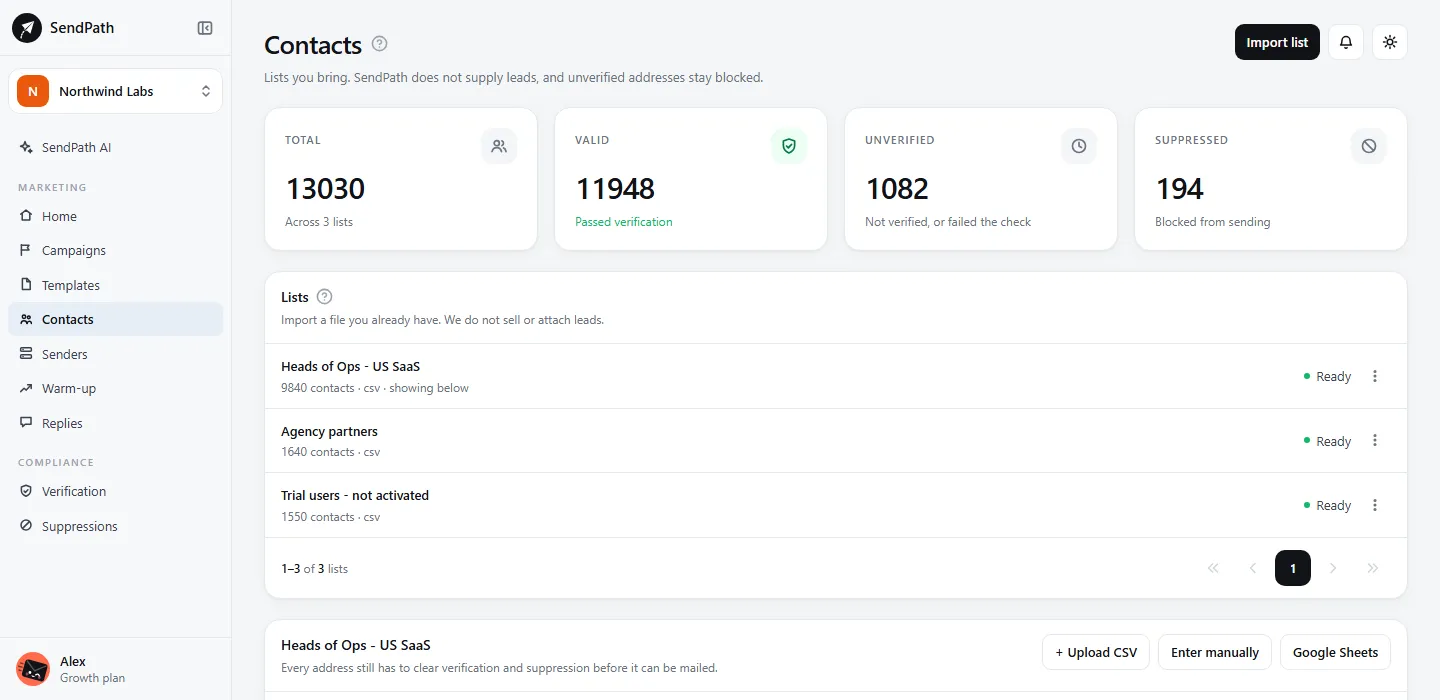
Task: Click Alex user avatar
Action: (x=33, y=669)
